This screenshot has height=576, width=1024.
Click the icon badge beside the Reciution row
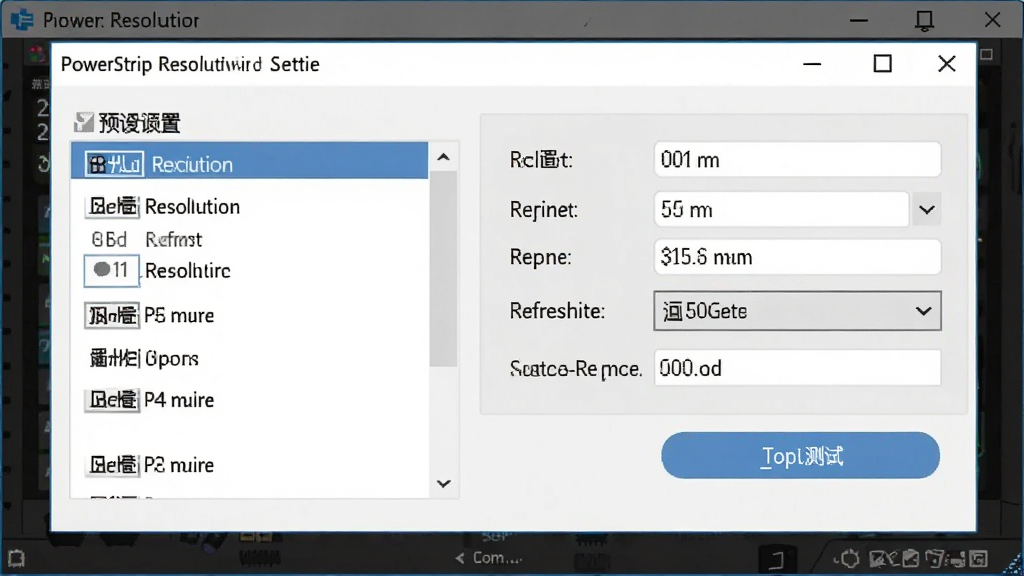114,164
